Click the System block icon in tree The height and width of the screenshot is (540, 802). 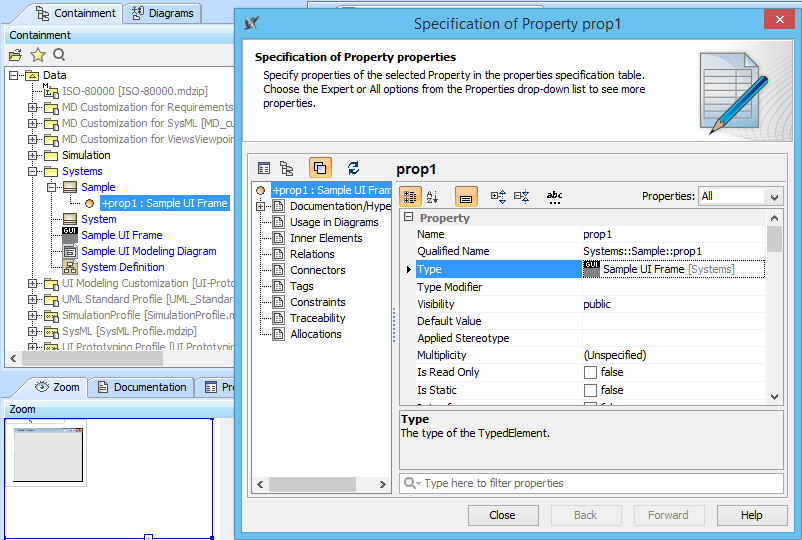coord(70,219)
